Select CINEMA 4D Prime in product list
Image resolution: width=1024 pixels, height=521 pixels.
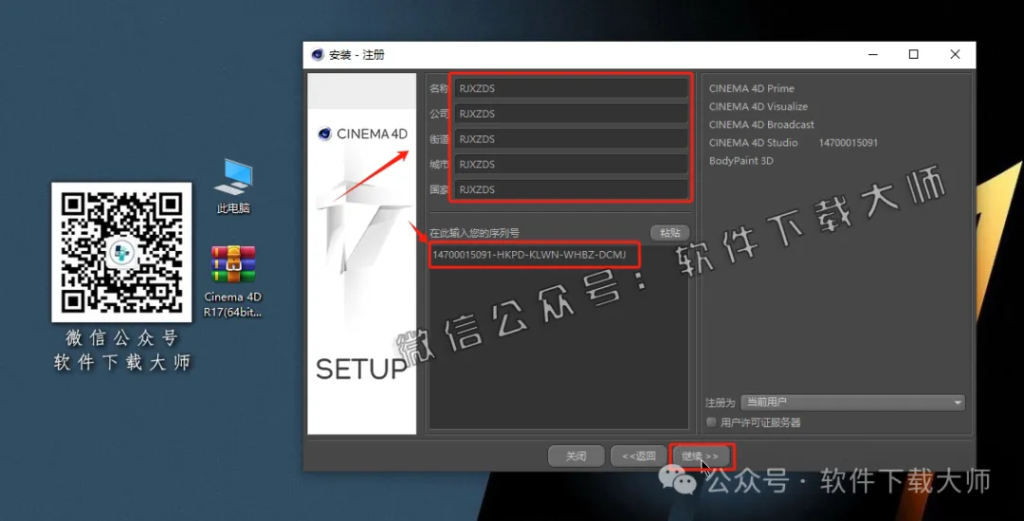(x=752, y=88)
